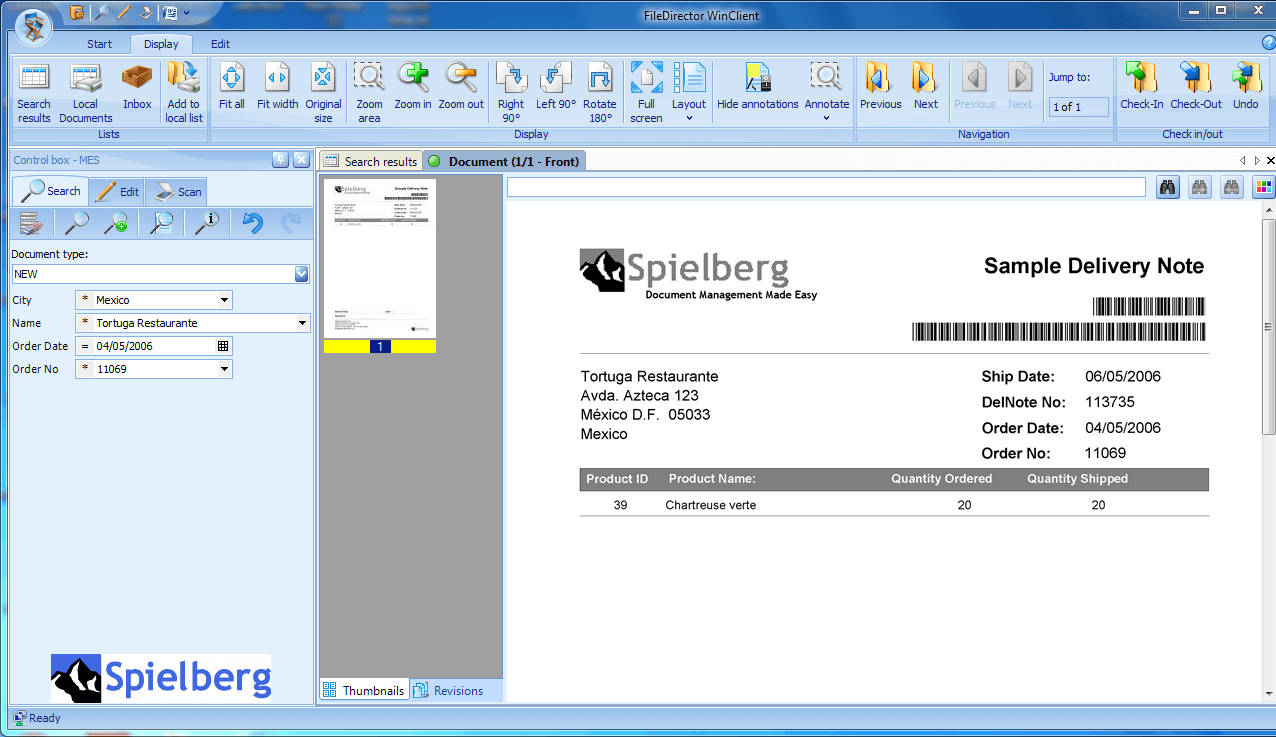Select the Display ribbon tab
Viewport: 1276px width, 737px height.
point(161,44)
